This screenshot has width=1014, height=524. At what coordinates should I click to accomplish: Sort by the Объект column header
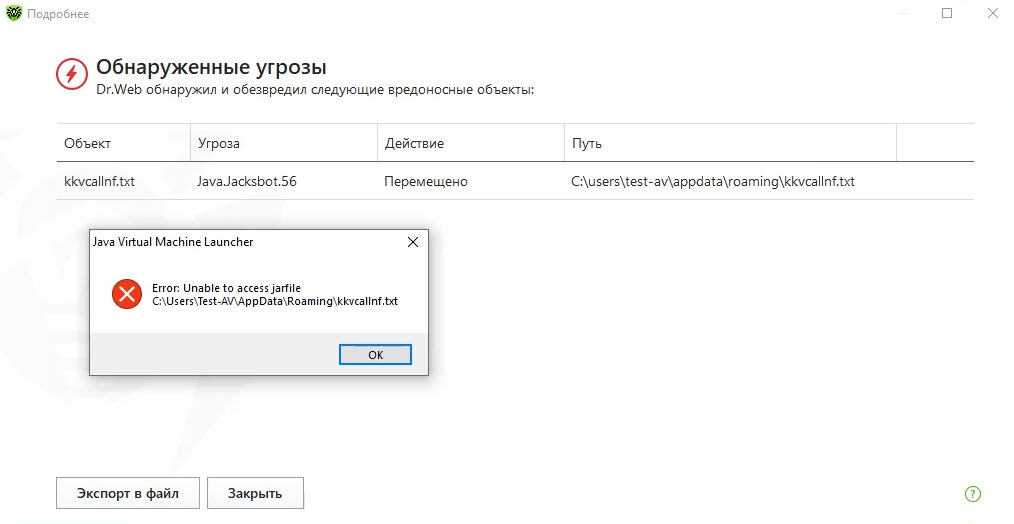[x=88, y=143]
